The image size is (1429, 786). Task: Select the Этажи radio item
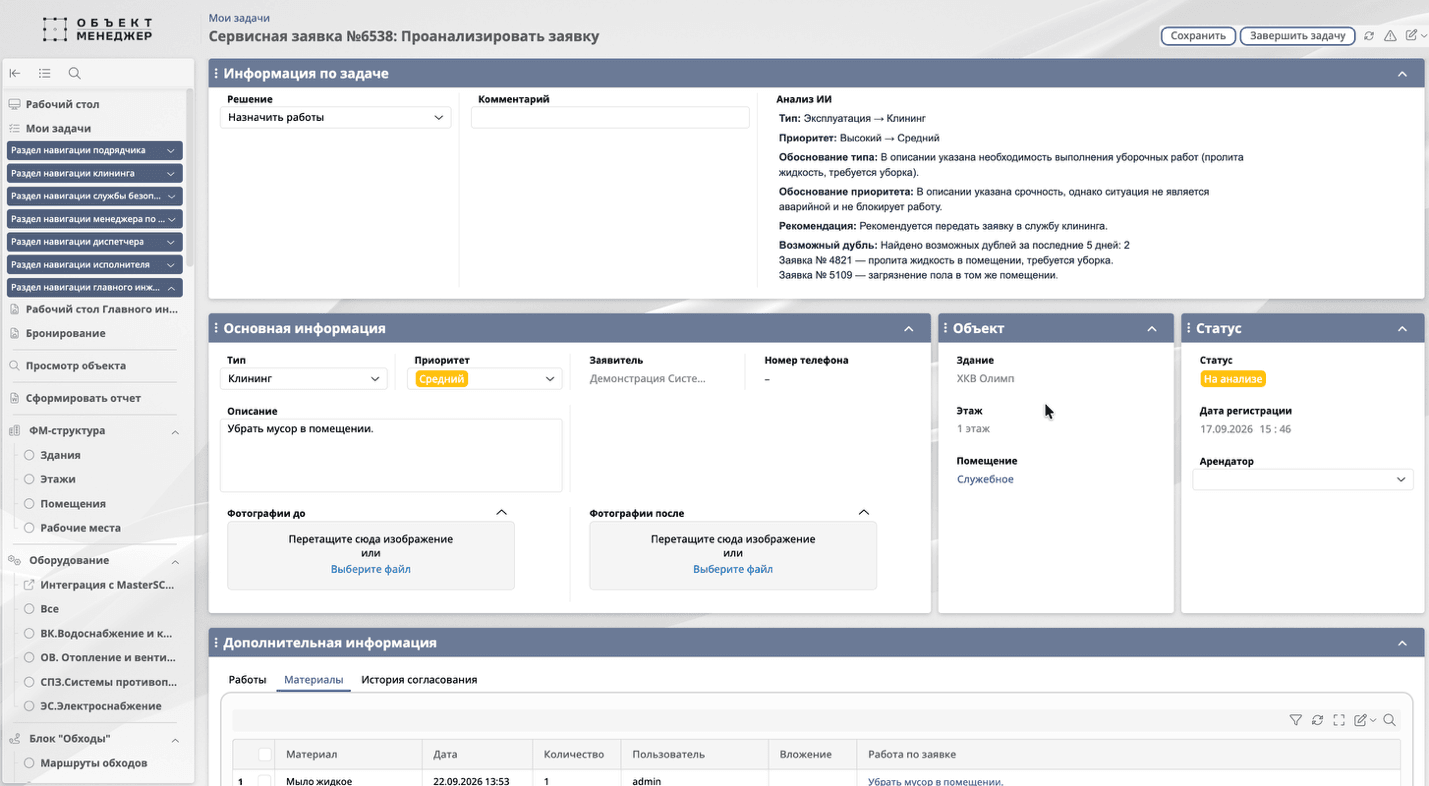coord(30,479)
